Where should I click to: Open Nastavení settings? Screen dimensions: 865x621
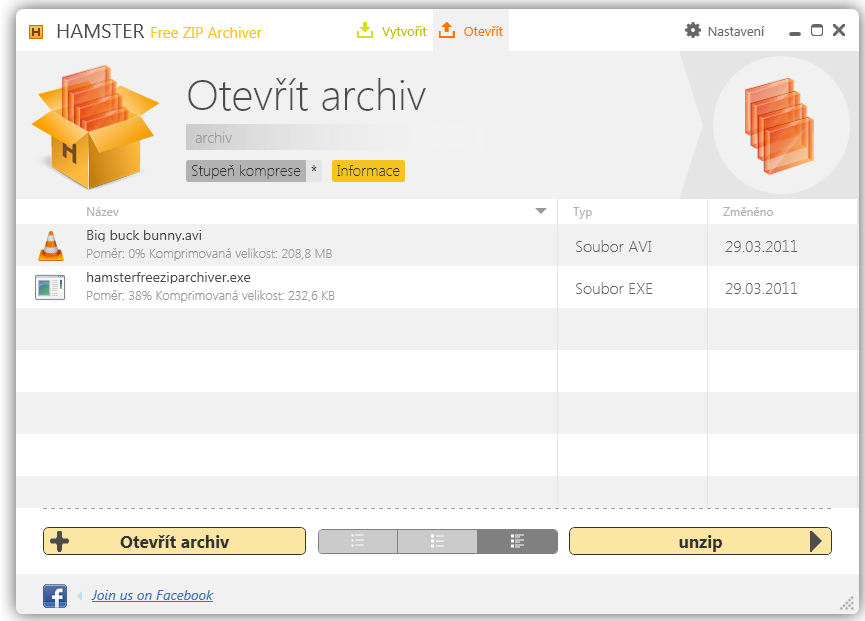pyautogui.click(x=724, y=31)
